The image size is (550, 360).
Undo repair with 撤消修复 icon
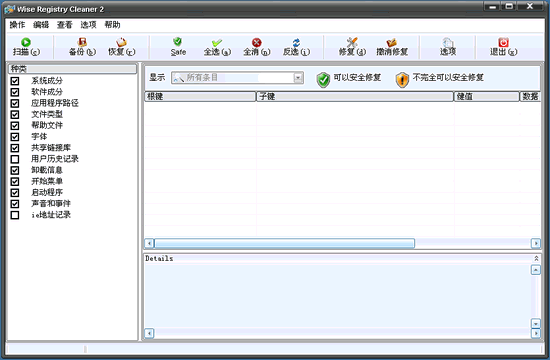pyautogui.click(x=392, y=47)
